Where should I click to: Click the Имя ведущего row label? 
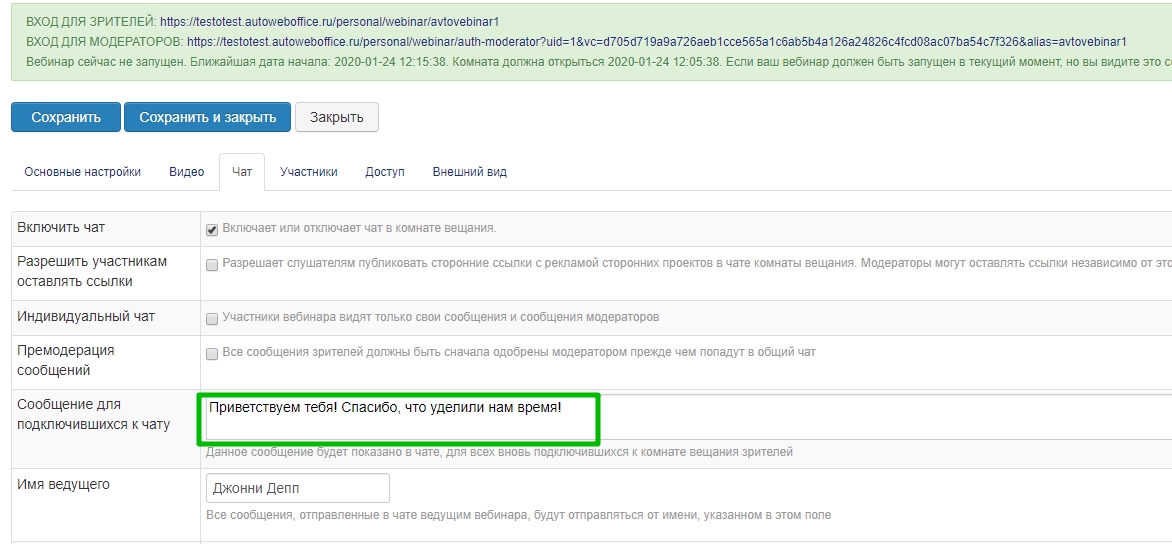point(64,485)
